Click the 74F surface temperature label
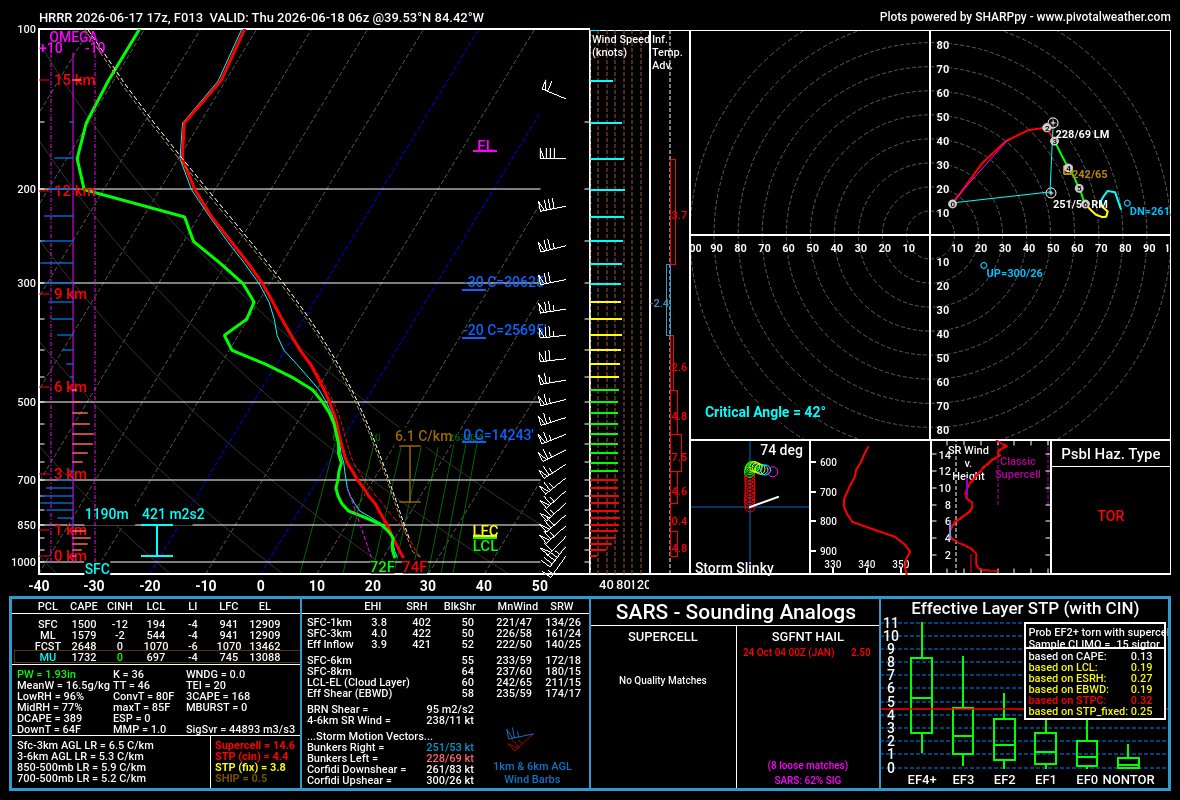 pyautogui.click(x=414, y=567)
